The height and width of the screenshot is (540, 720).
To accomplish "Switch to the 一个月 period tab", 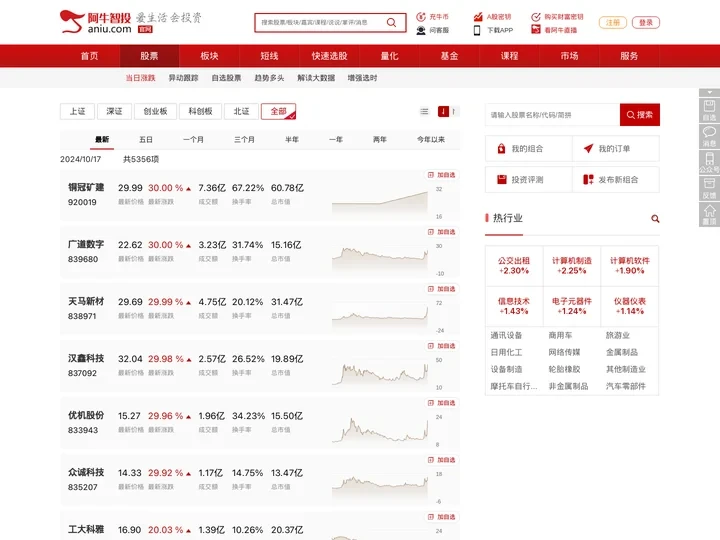I will (x=193, y=140).
